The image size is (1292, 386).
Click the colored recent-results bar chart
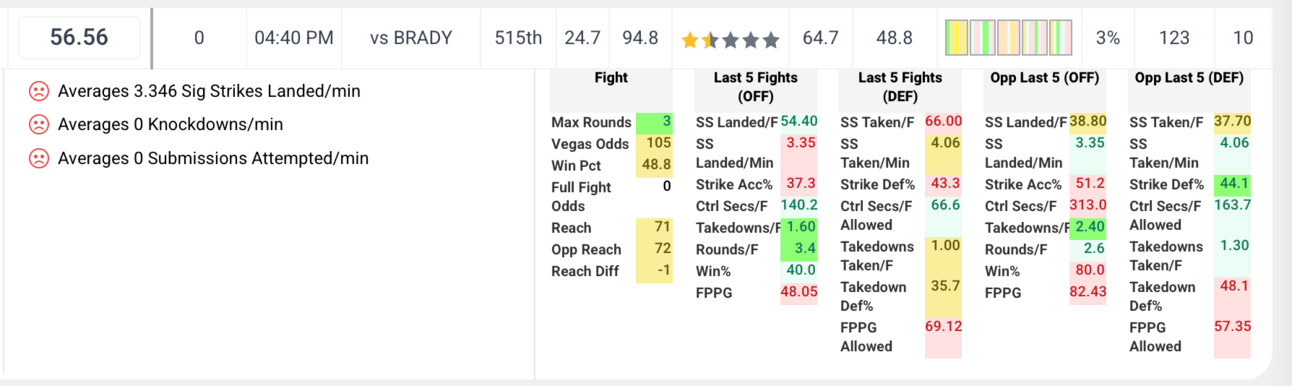tap(1008, 38)
